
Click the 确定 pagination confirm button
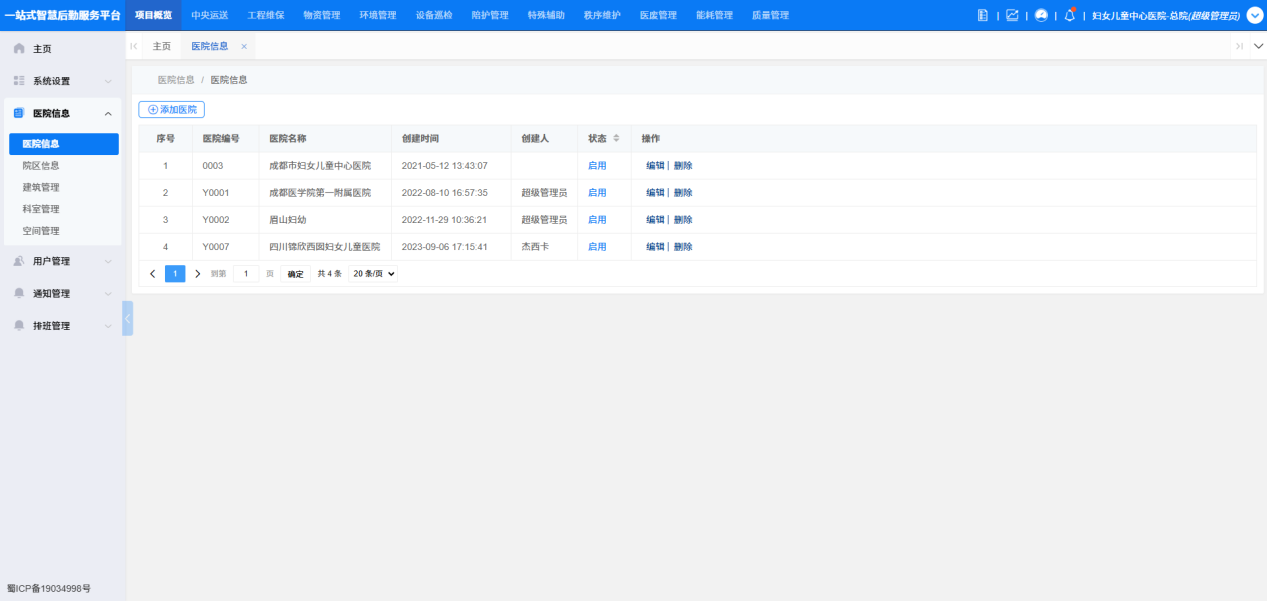[x=296, y=274]
